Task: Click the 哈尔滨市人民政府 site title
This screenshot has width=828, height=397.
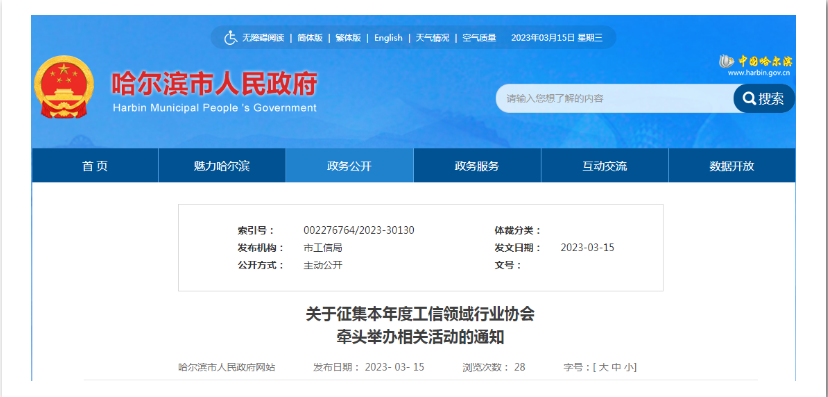Action: coord(214,84)
